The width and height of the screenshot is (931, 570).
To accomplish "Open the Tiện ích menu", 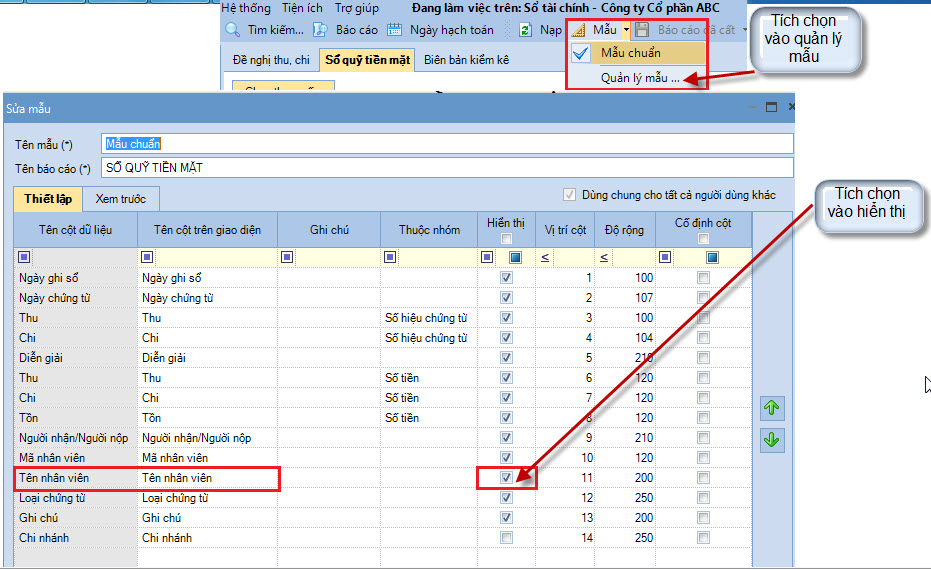I will [x=302, y=8].
